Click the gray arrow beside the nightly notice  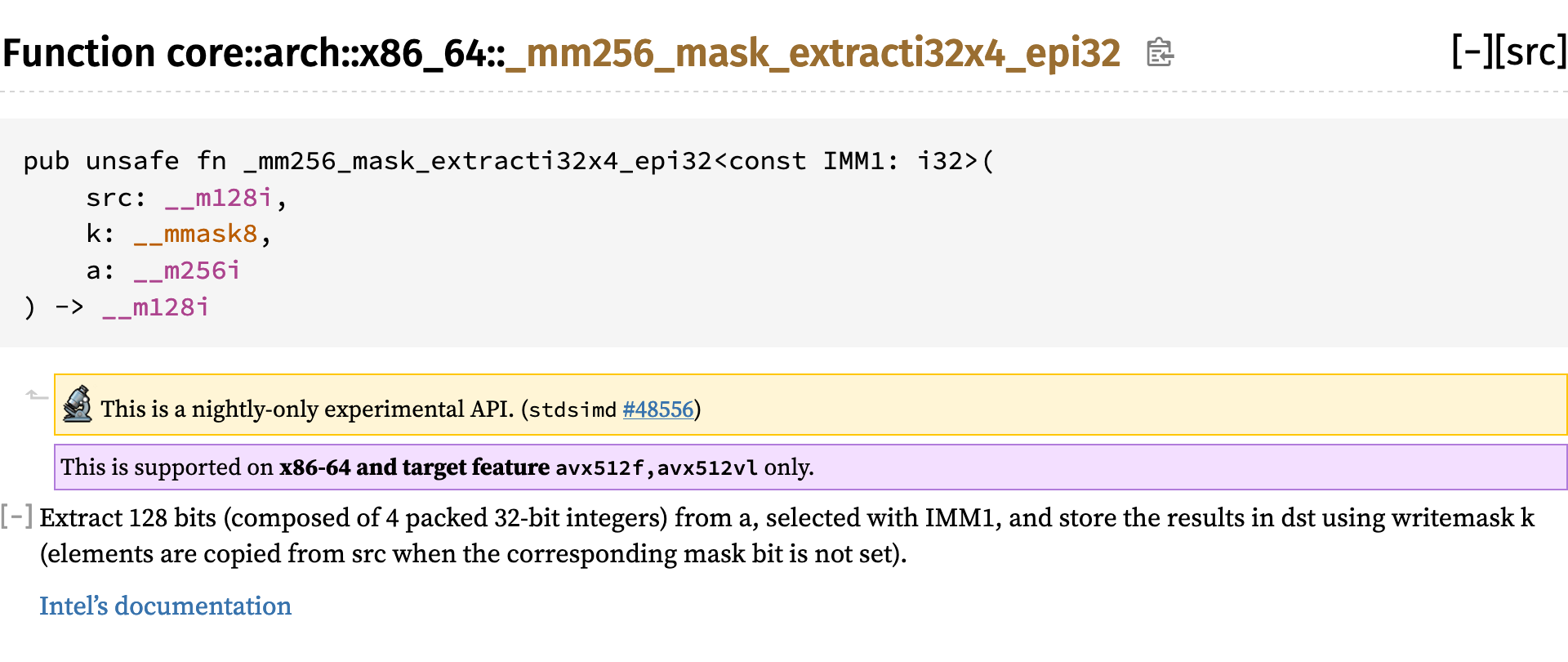coord(36,396)
